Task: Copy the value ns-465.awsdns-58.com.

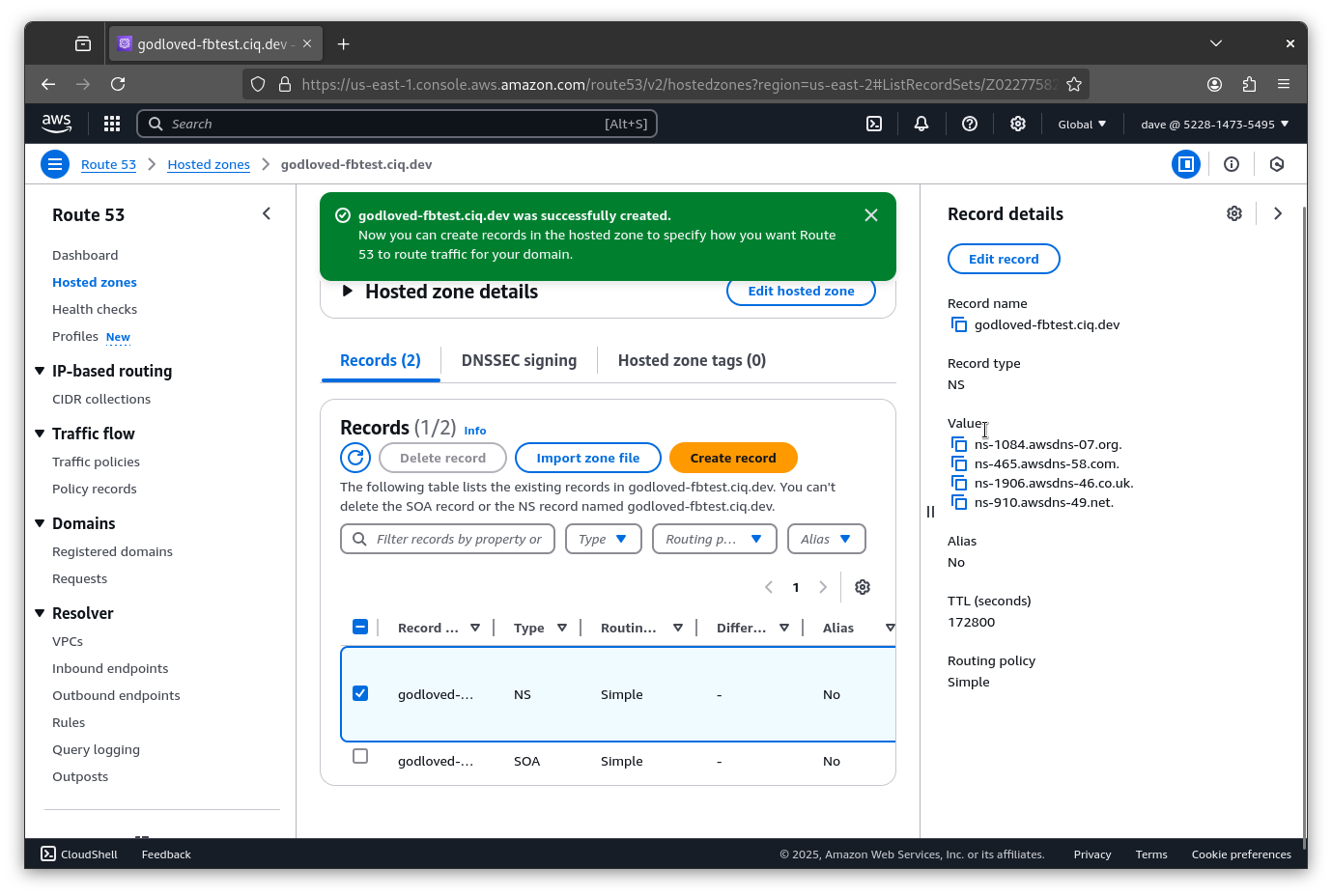Action: point(959,464)
